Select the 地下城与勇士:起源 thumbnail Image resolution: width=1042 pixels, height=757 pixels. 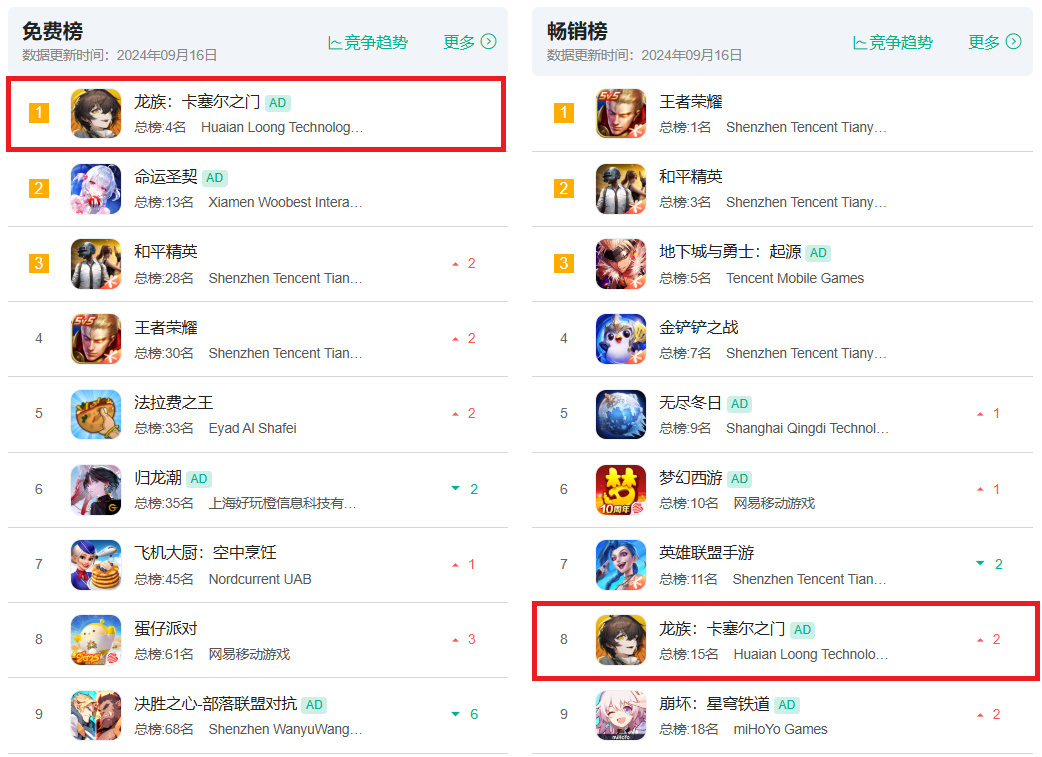621,264
